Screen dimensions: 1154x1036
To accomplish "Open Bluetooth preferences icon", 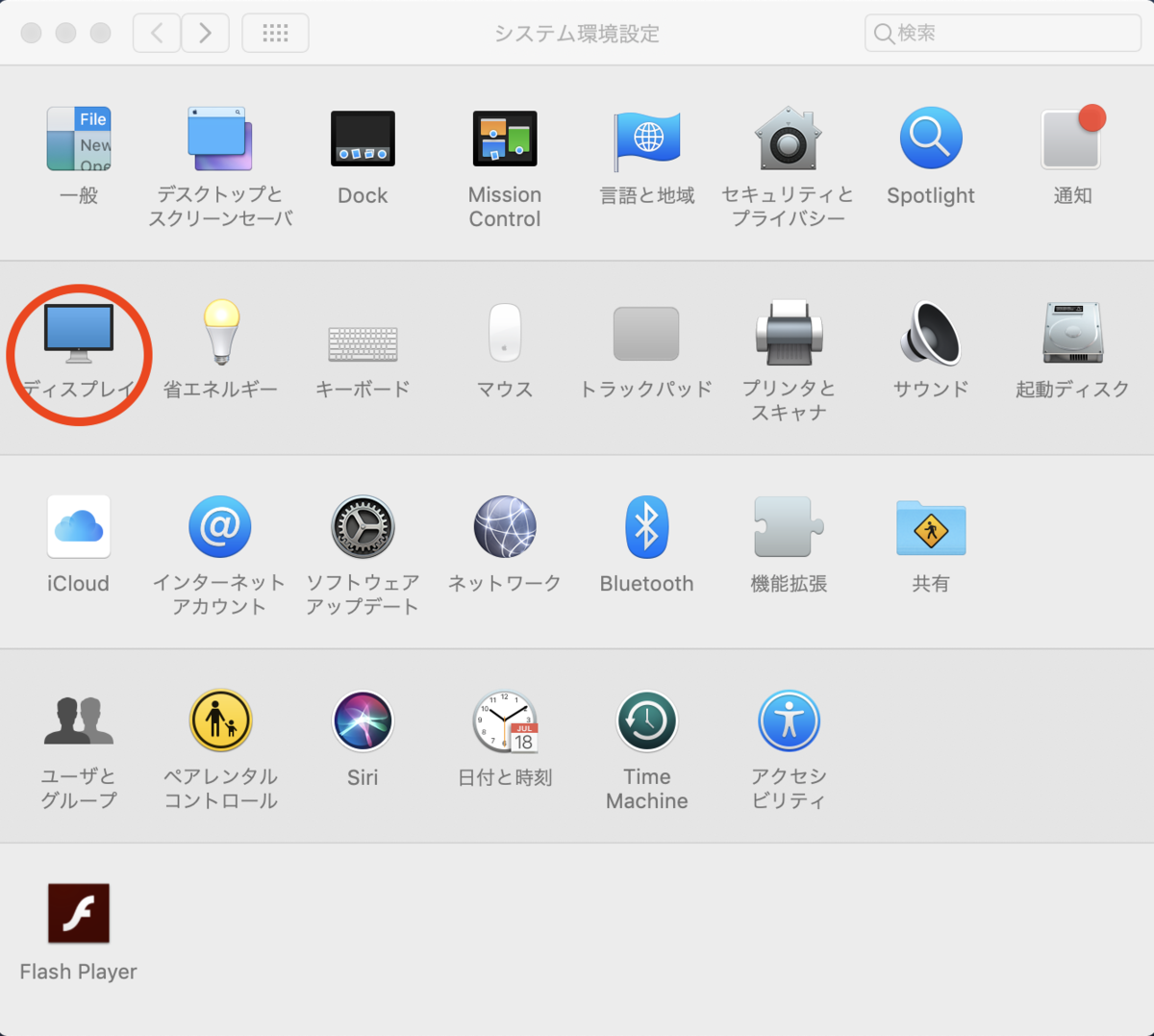I will (647, 527).
